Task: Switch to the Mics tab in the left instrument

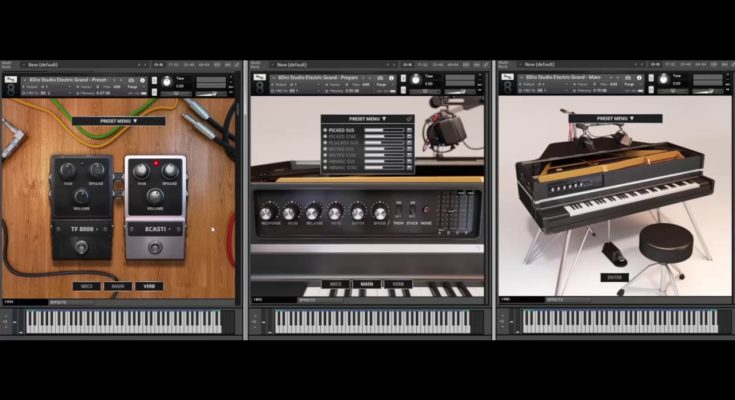Action: (88, 286)
